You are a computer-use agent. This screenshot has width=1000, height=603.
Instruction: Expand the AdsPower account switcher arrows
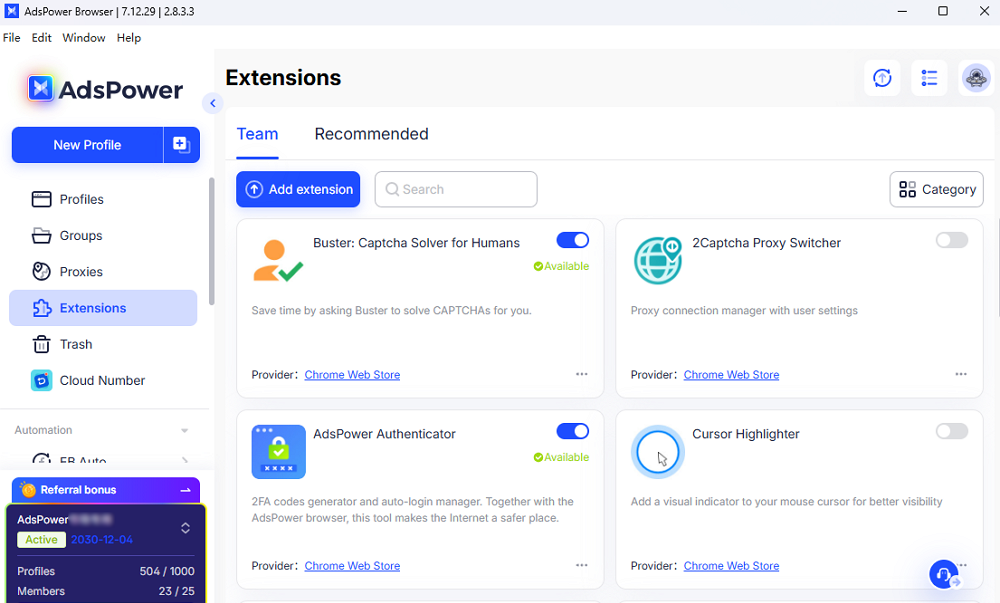[x=185, y=528]
